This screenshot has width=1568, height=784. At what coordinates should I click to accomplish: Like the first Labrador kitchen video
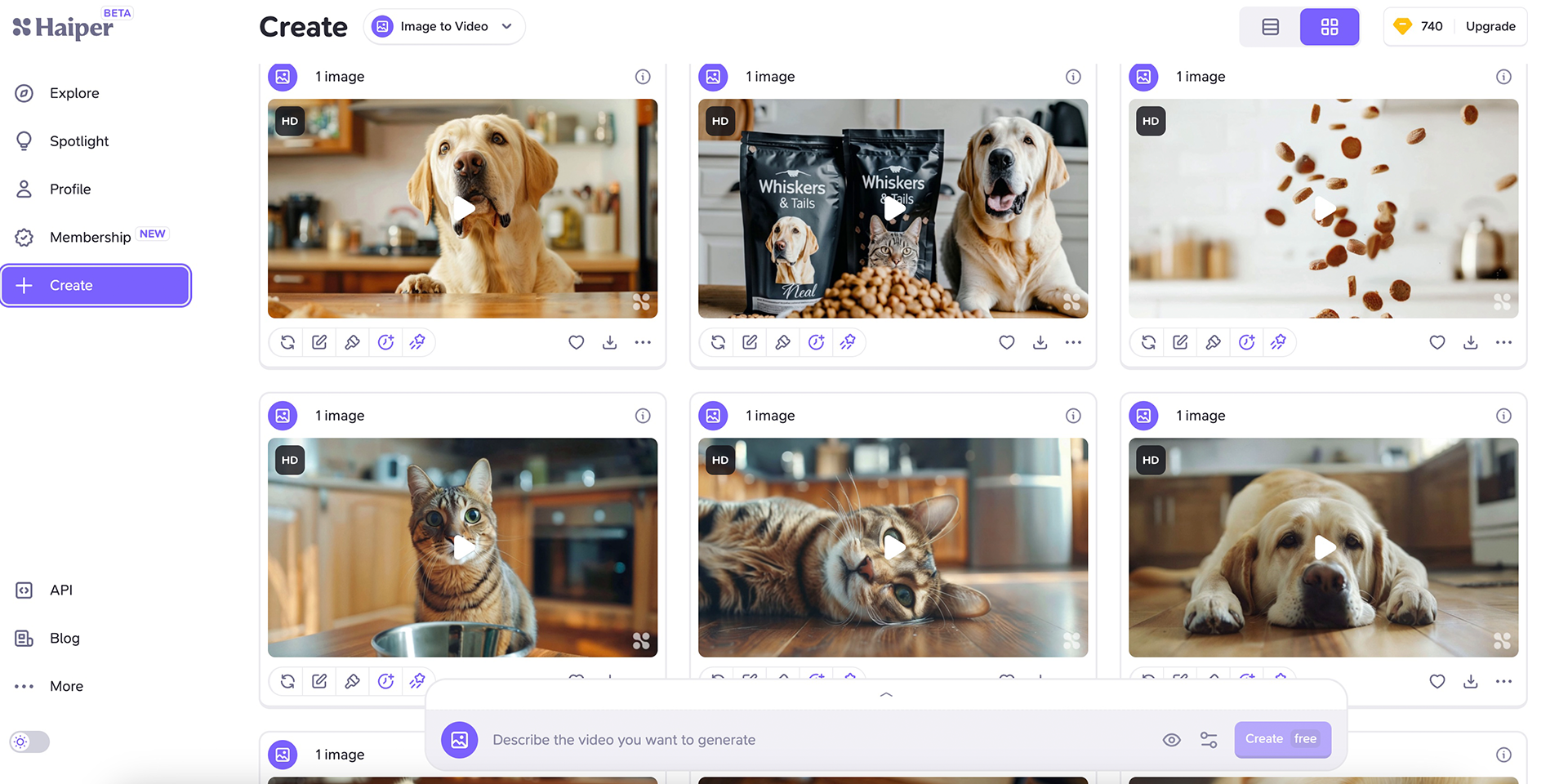click(x=577, y=342)
